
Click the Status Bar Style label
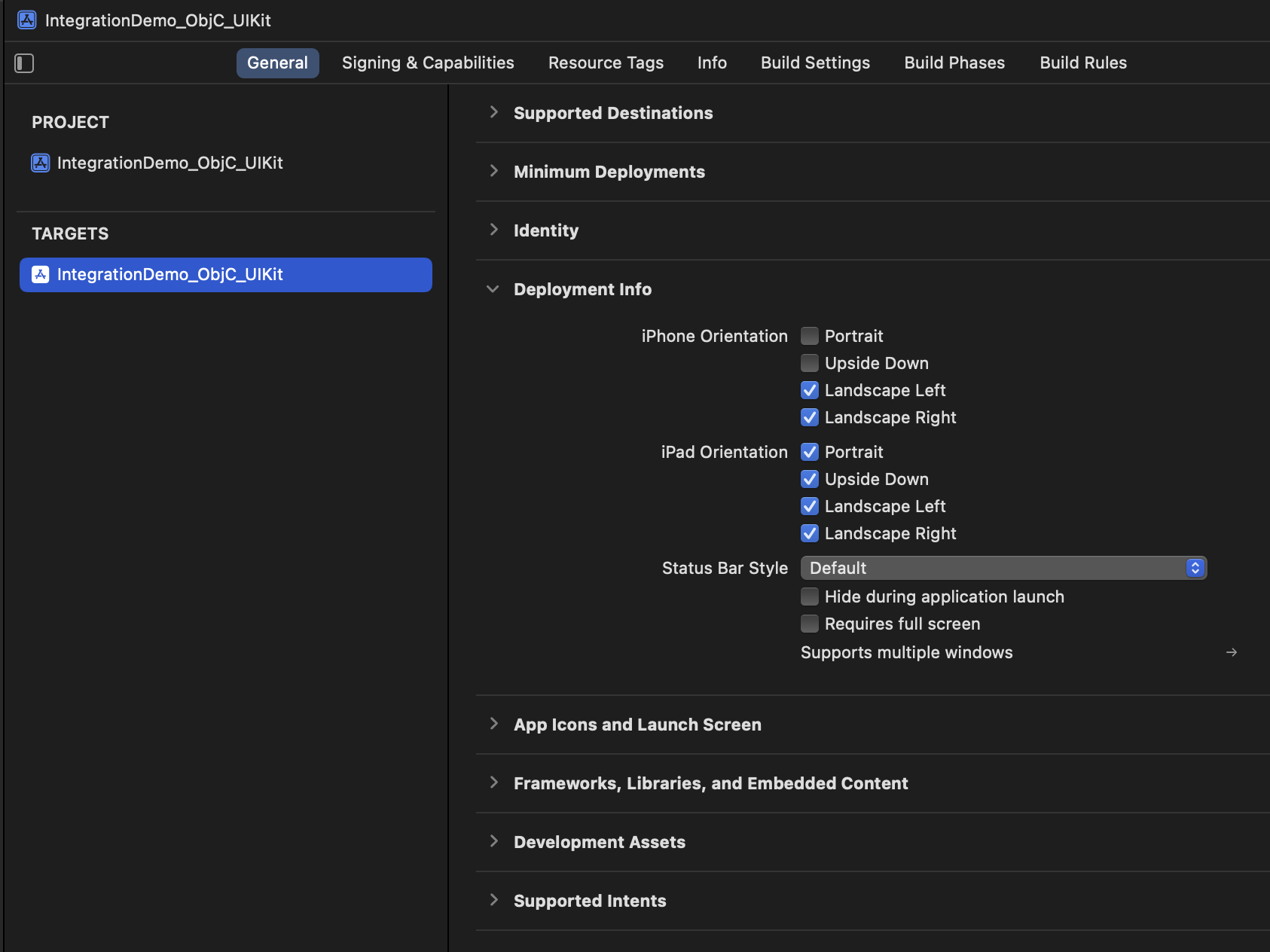[725, 568]
